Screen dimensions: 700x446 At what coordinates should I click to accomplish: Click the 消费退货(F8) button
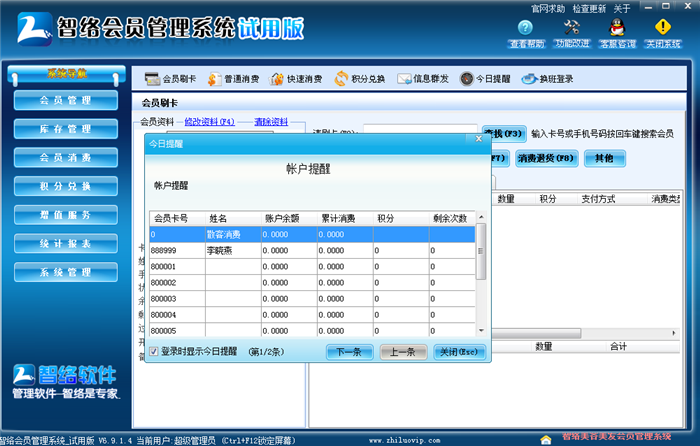546,158
